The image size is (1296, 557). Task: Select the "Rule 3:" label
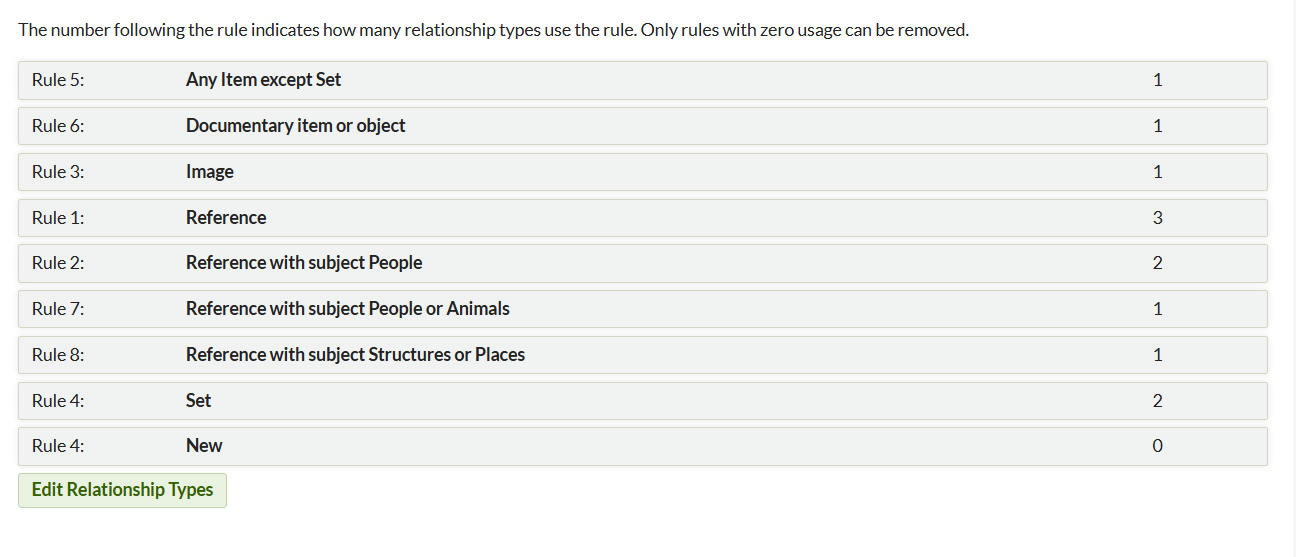(58, 172)
